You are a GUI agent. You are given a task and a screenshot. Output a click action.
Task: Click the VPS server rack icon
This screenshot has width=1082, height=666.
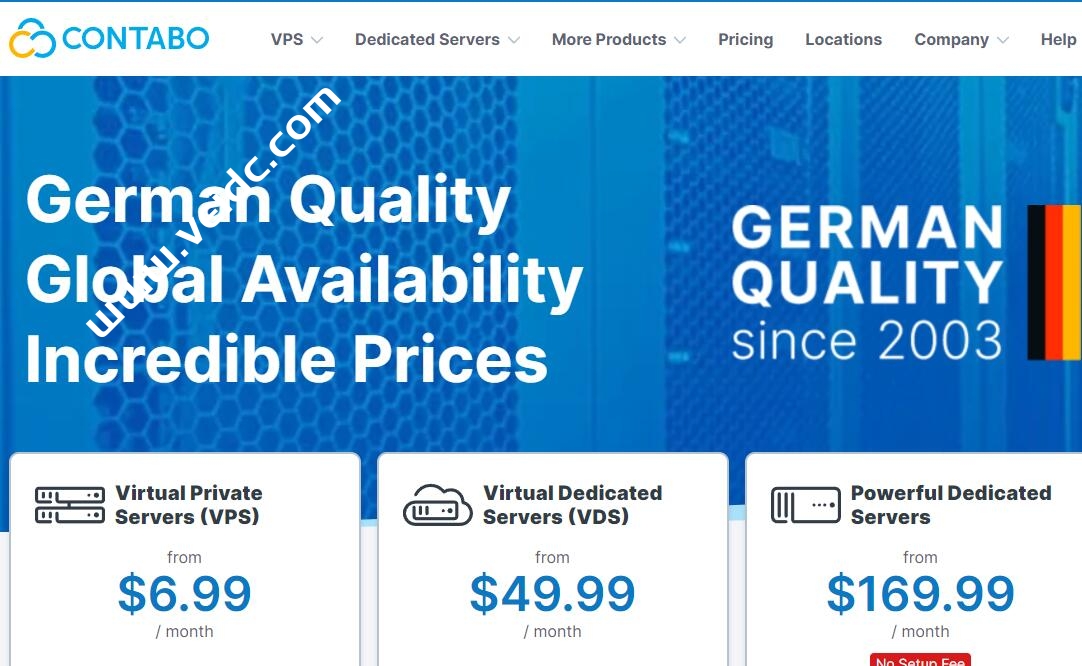pos(70,505)
